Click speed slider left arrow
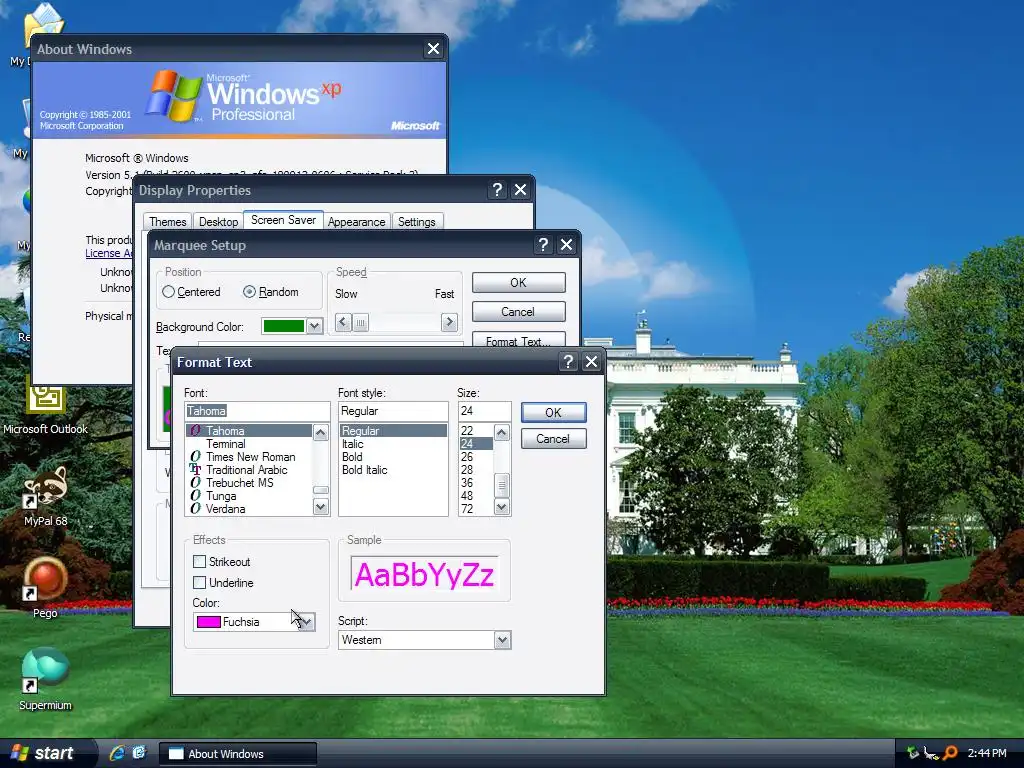1024x768 pixels. [x=343, y=322]
